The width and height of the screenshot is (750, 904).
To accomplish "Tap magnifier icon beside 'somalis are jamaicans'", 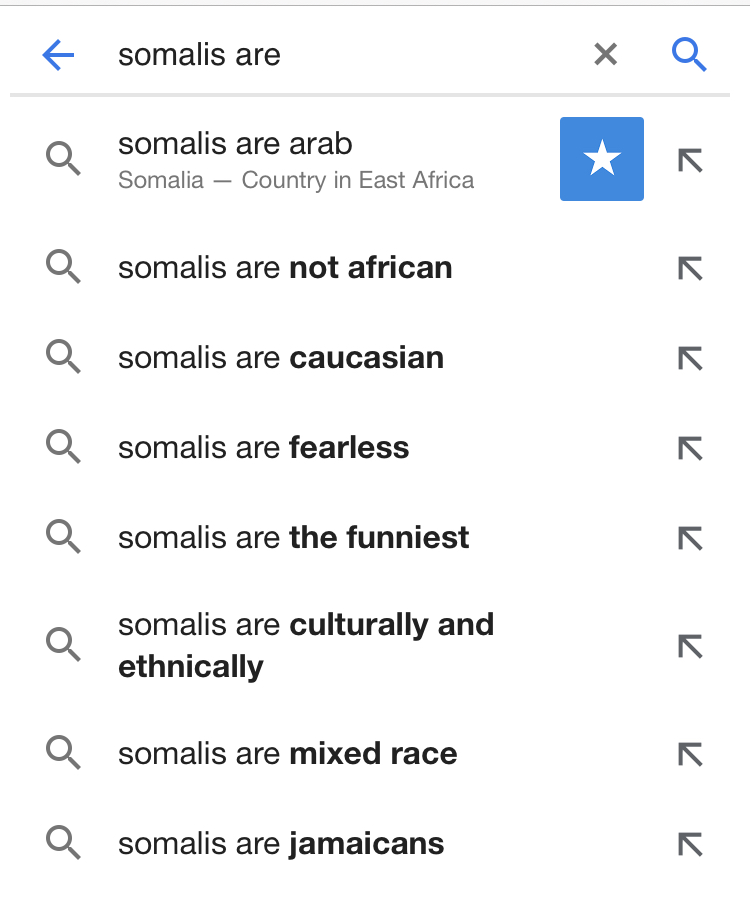I will (x=63, y=844).
